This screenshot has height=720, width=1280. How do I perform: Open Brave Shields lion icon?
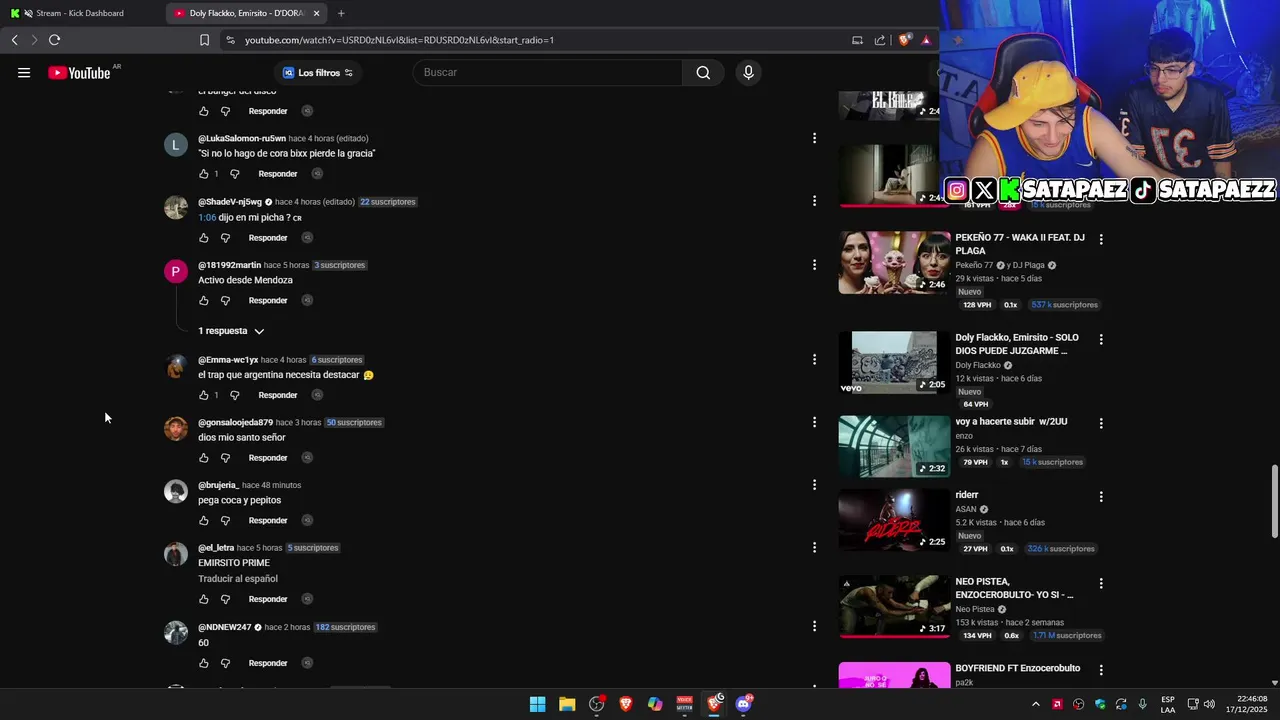(905, 40)
